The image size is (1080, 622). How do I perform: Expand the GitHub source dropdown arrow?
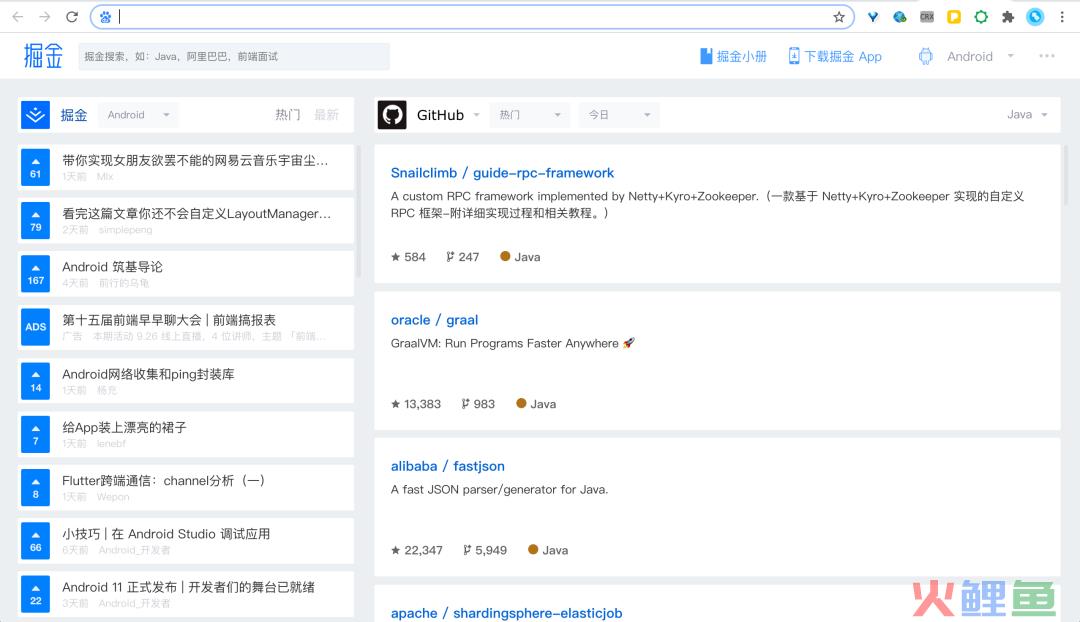click(476, 115)
